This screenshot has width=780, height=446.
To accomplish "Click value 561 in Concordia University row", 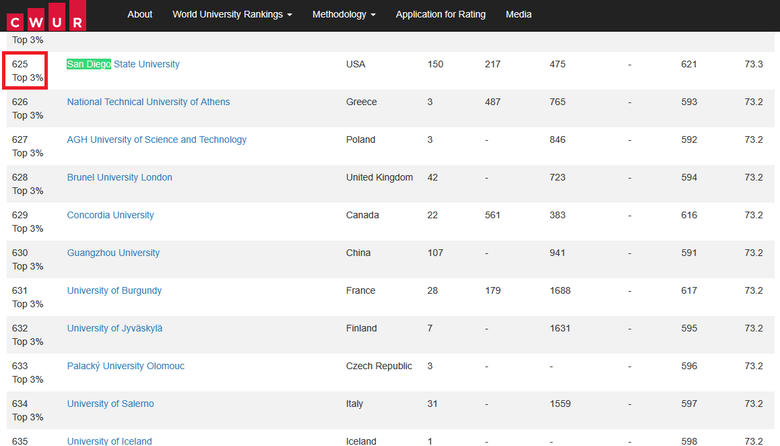I will click(x=492, y=215).
